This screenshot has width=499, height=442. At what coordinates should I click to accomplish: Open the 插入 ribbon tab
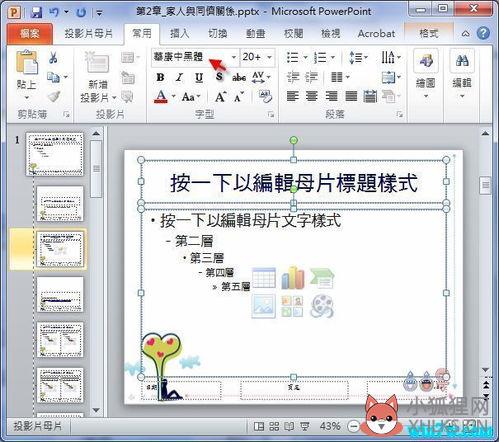pyautogui.click(x=179, y=34)
